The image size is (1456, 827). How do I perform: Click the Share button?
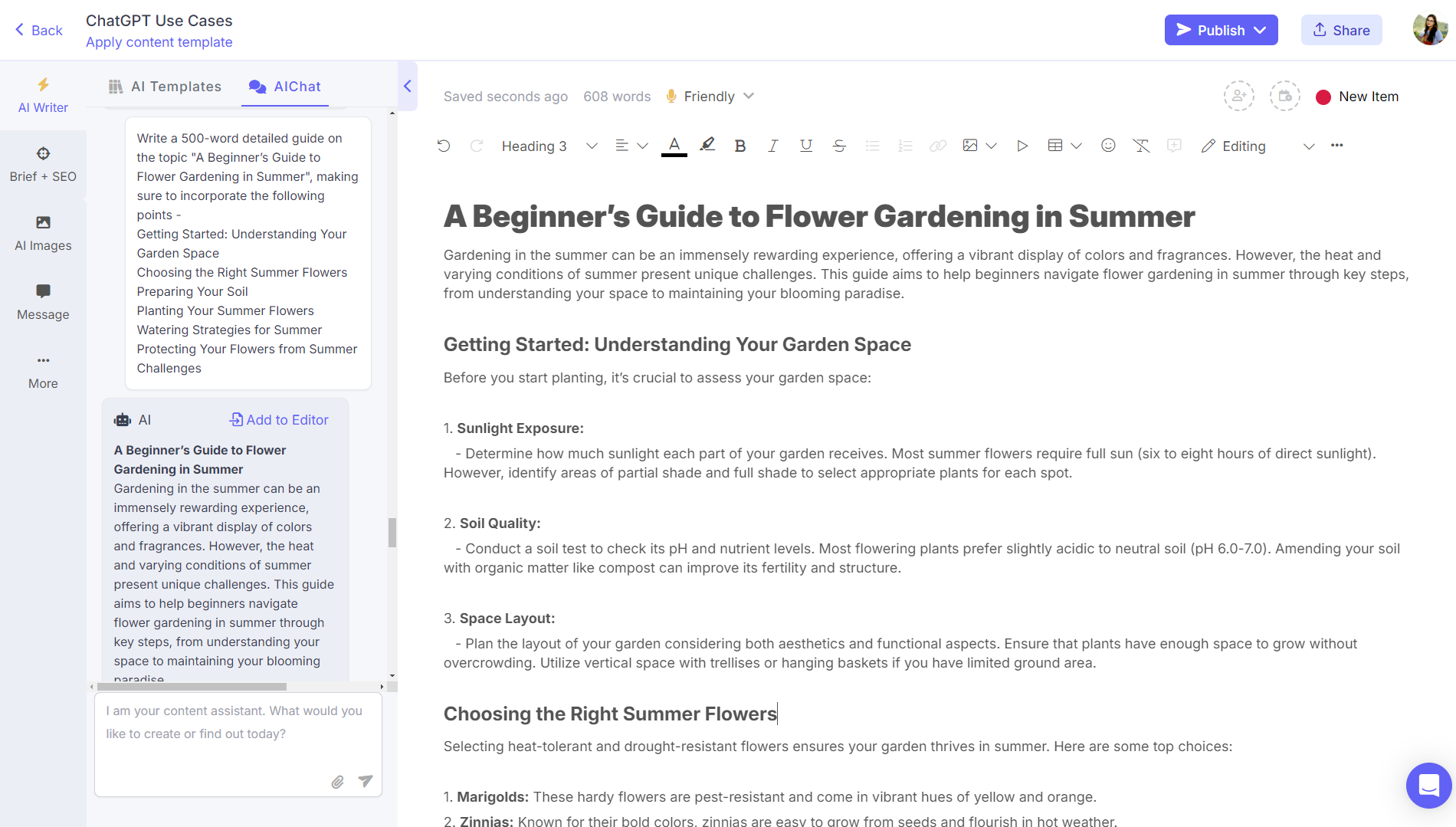pos(1341,30)
